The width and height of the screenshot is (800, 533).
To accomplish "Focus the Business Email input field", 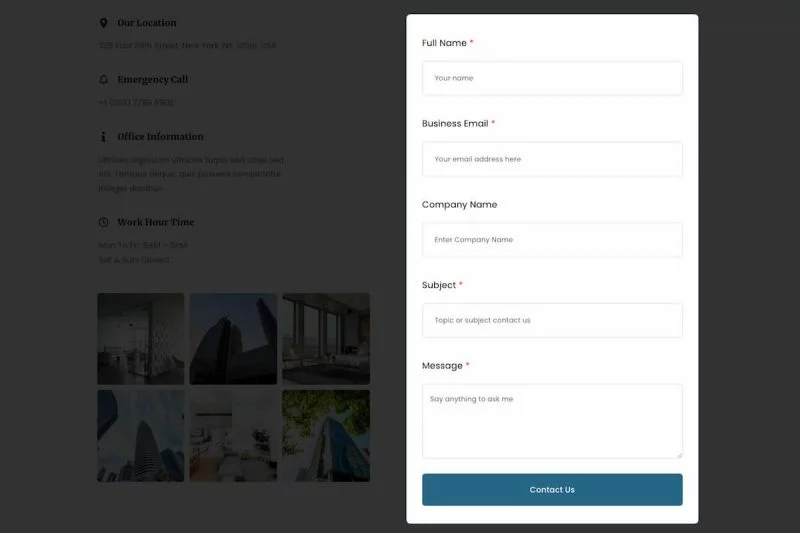I will coord(552,159).
